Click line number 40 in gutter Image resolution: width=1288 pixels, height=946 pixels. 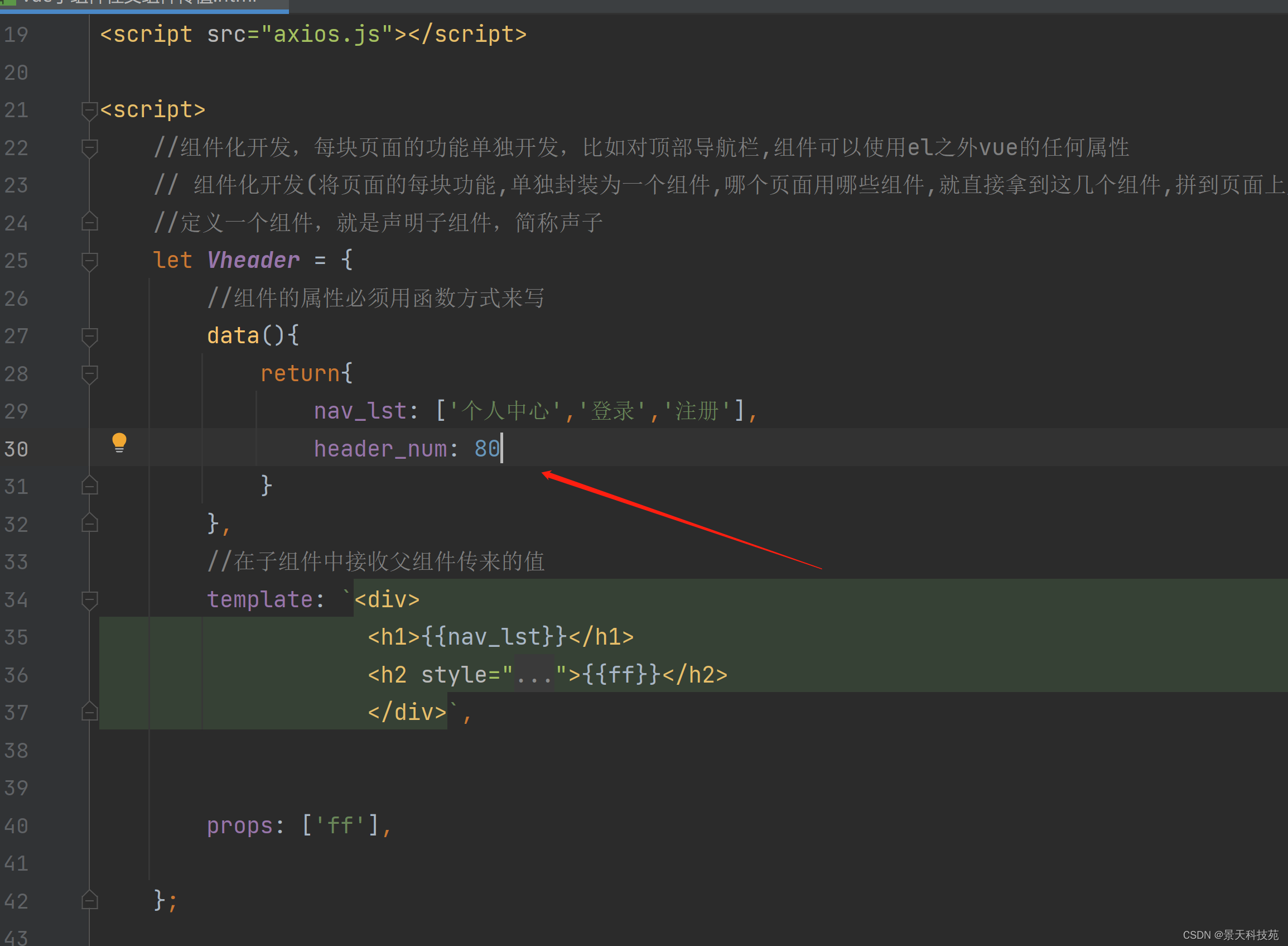click(x=16, y=826)
